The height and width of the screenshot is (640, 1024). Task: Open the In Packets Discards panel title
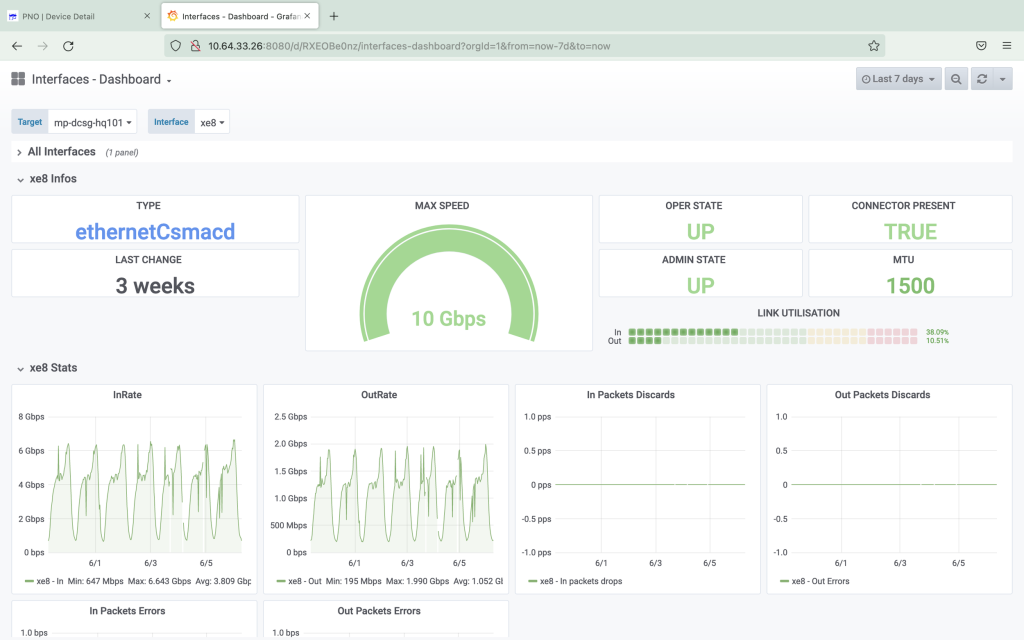coord(630,394)
